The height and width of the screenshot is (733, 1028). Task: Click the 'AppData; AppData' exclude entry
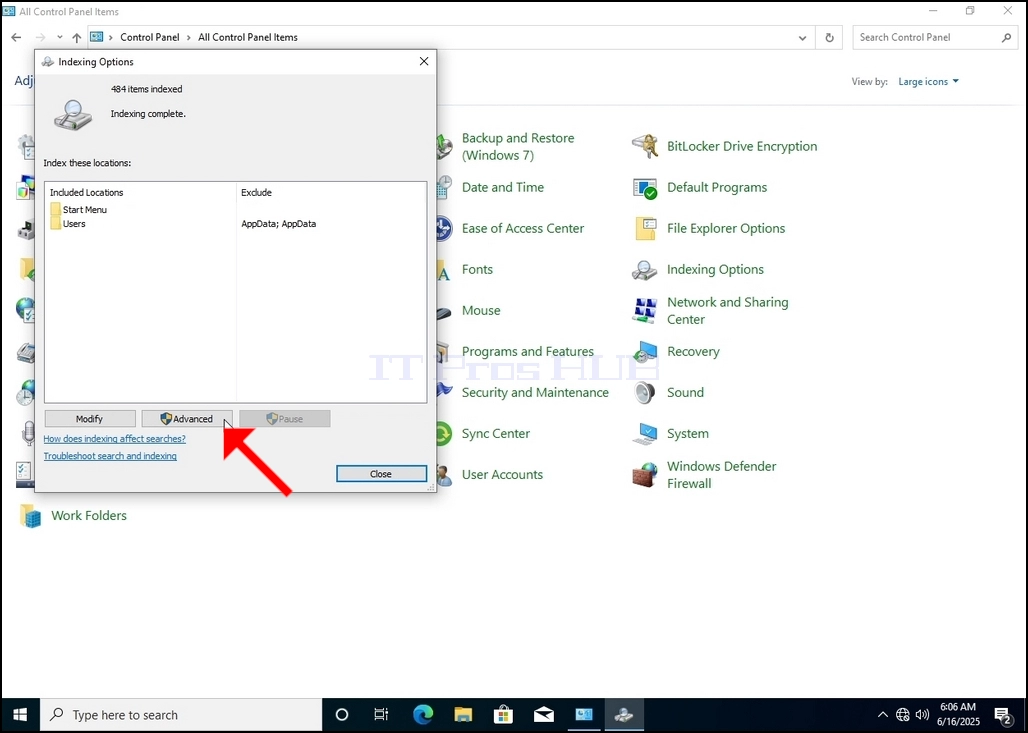[x=279, y=224]
